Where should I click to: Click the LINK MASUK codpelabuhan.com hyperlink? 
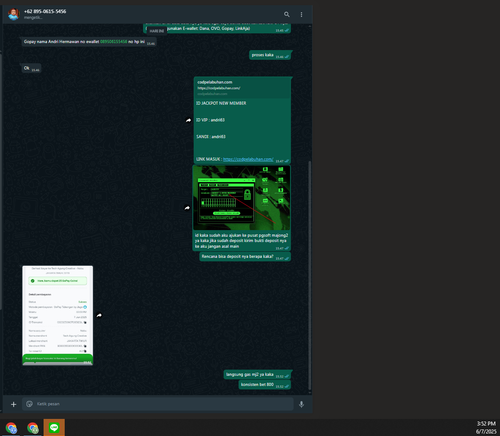(248, 159)
